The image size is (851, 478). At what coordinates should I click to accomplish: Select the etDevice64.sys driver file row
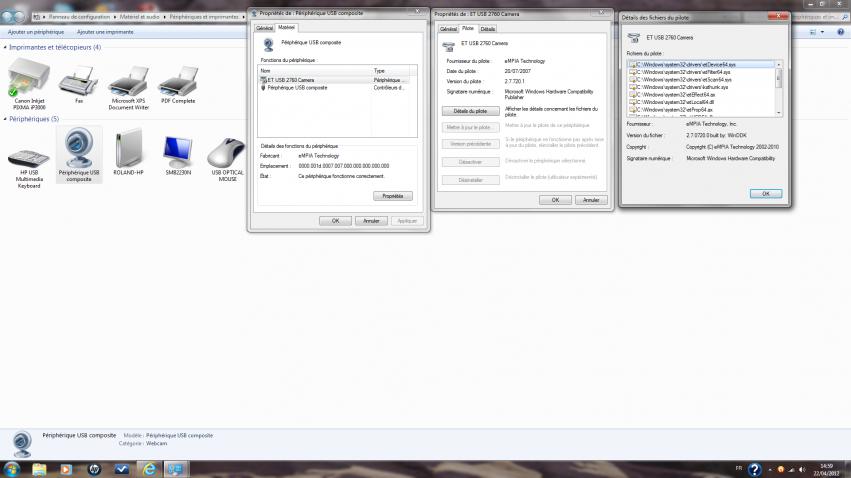pyautogui.click(x=701, y=65)
